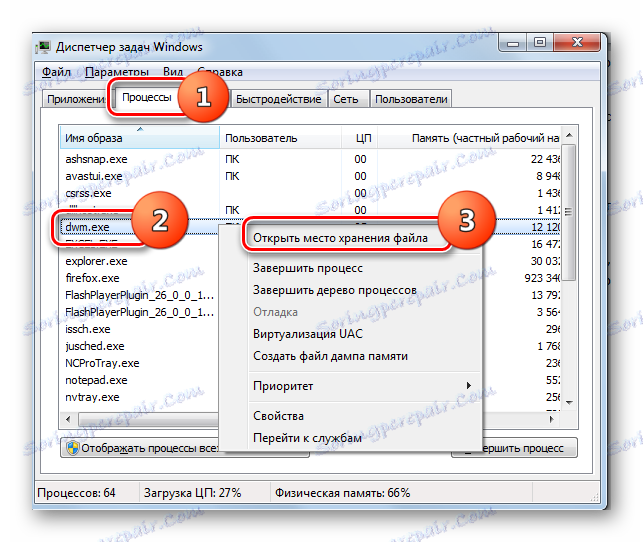Close the Task Manager window
The width and height of the screenshot is (643, 542).
point(577,42)
